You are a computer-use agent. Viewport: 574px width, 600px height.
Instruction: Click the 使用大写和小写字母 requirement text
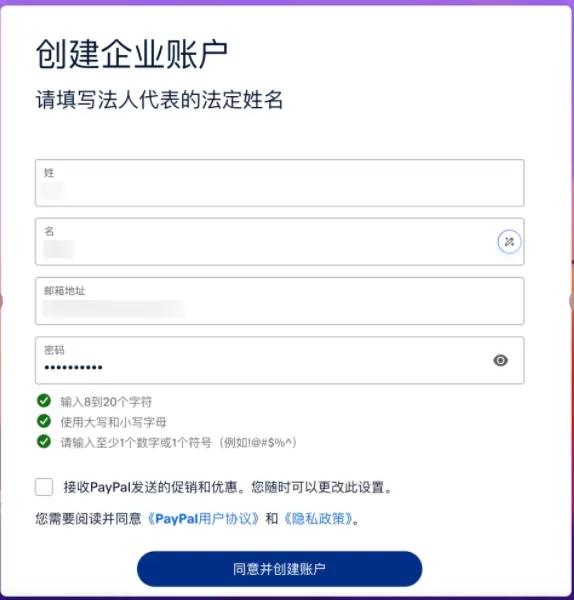[x=114, y=422]
